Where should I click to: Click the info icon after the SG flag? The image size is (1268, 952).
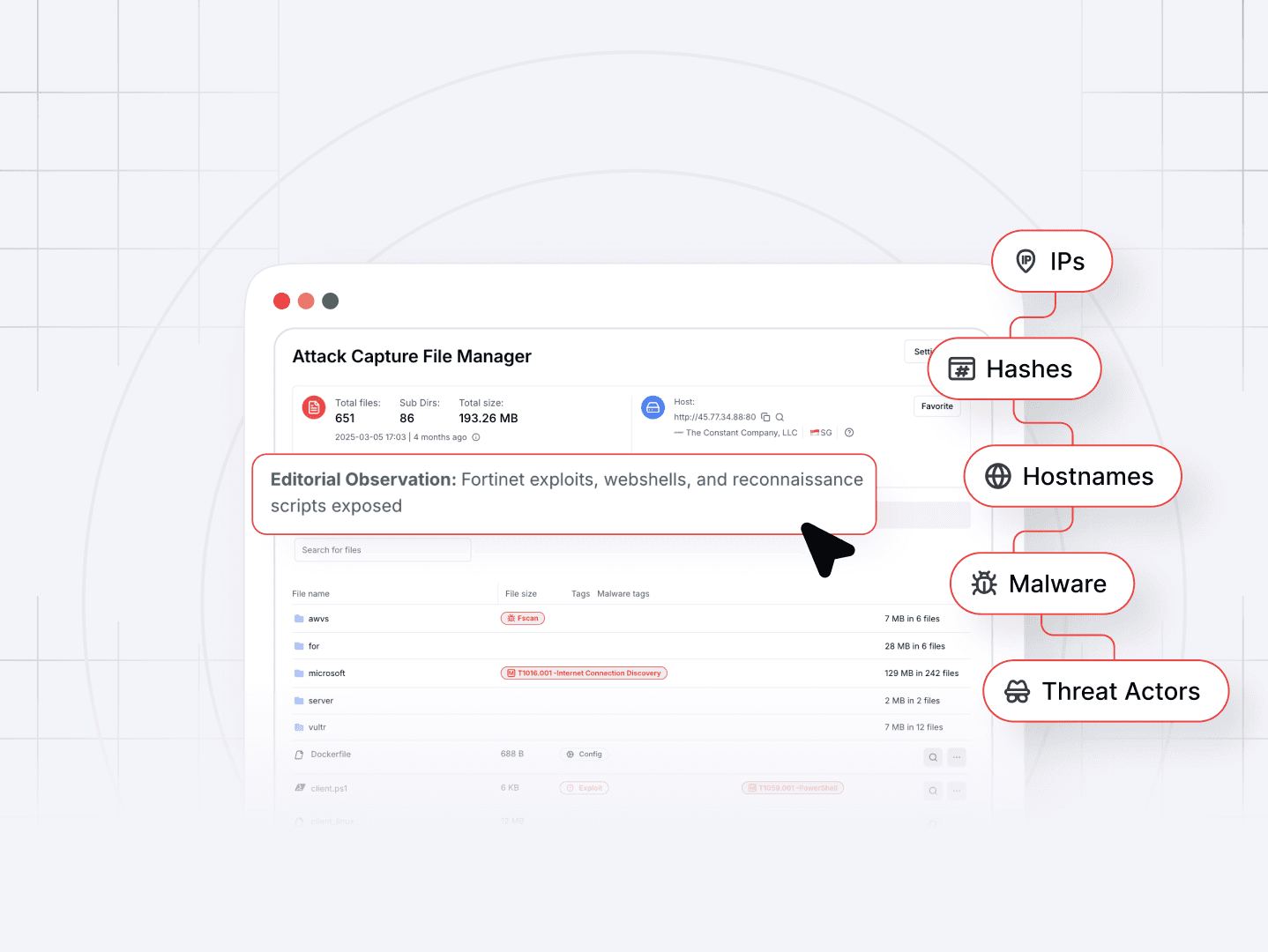pyautogui.click(x=849, y=433)
